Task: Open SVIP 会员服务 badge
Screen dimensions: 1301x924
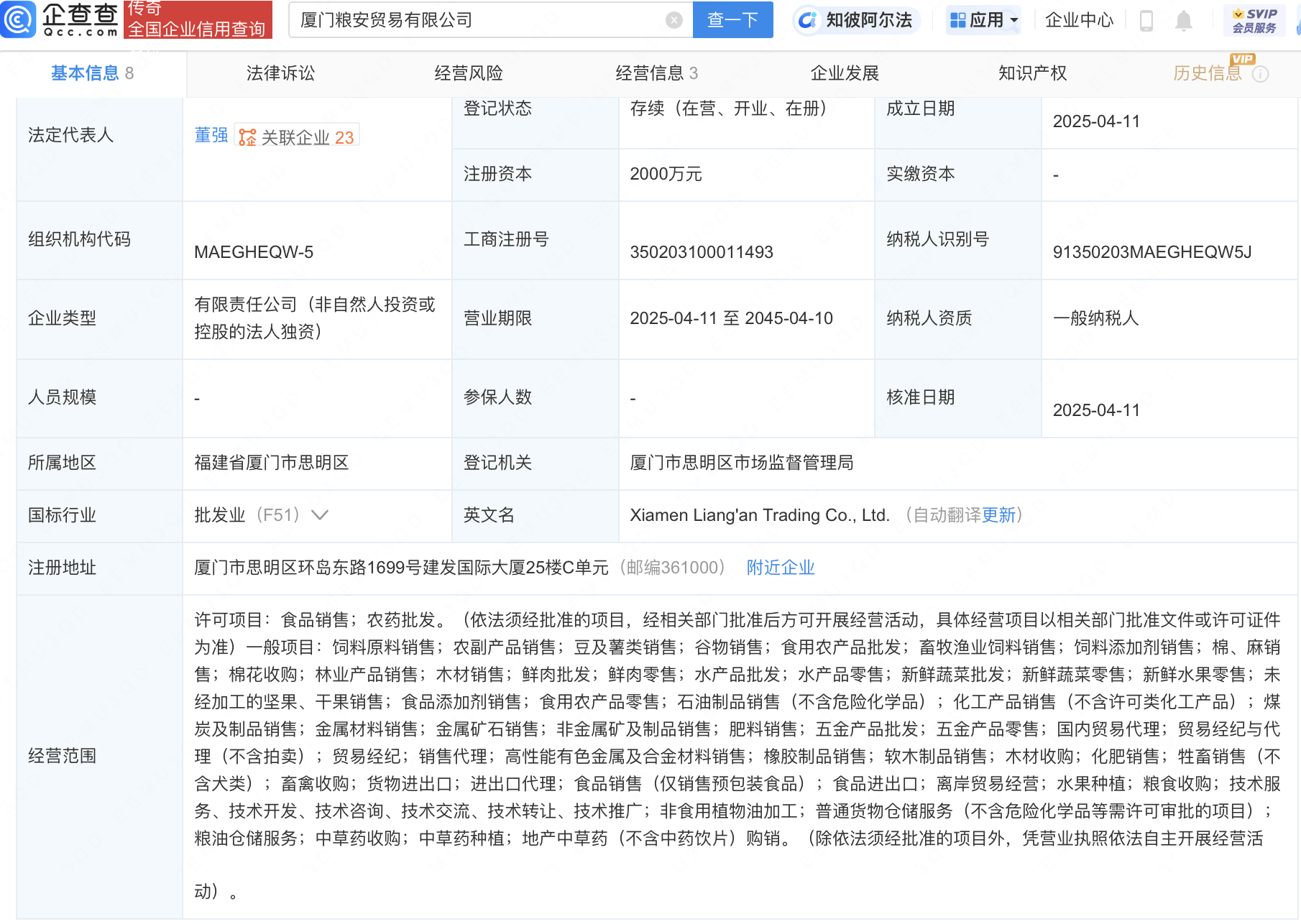Action: pos(1254,20)
